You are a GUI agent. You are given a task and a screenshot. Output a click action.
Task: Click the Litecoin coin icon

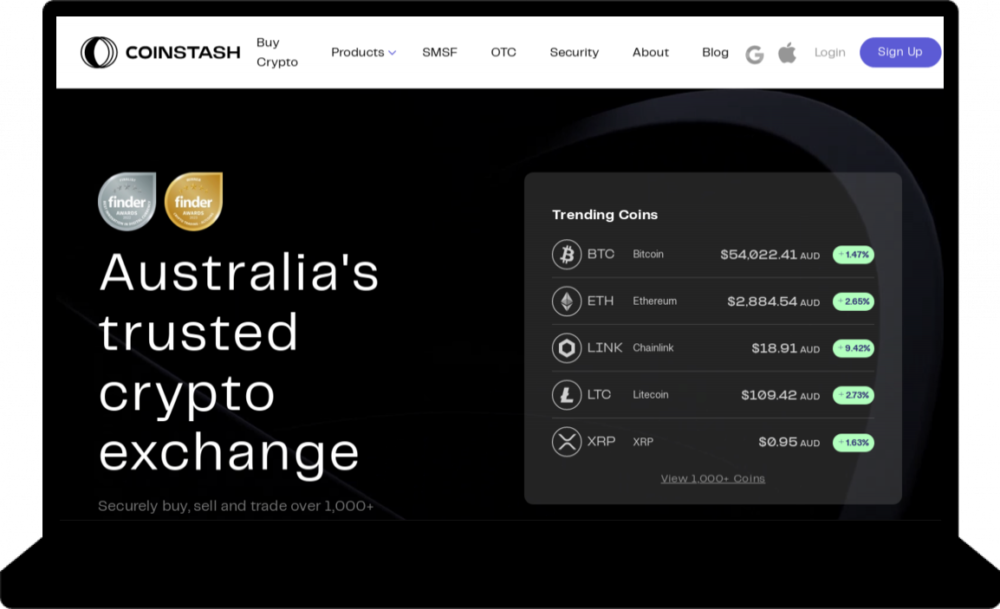pos(566,395)
